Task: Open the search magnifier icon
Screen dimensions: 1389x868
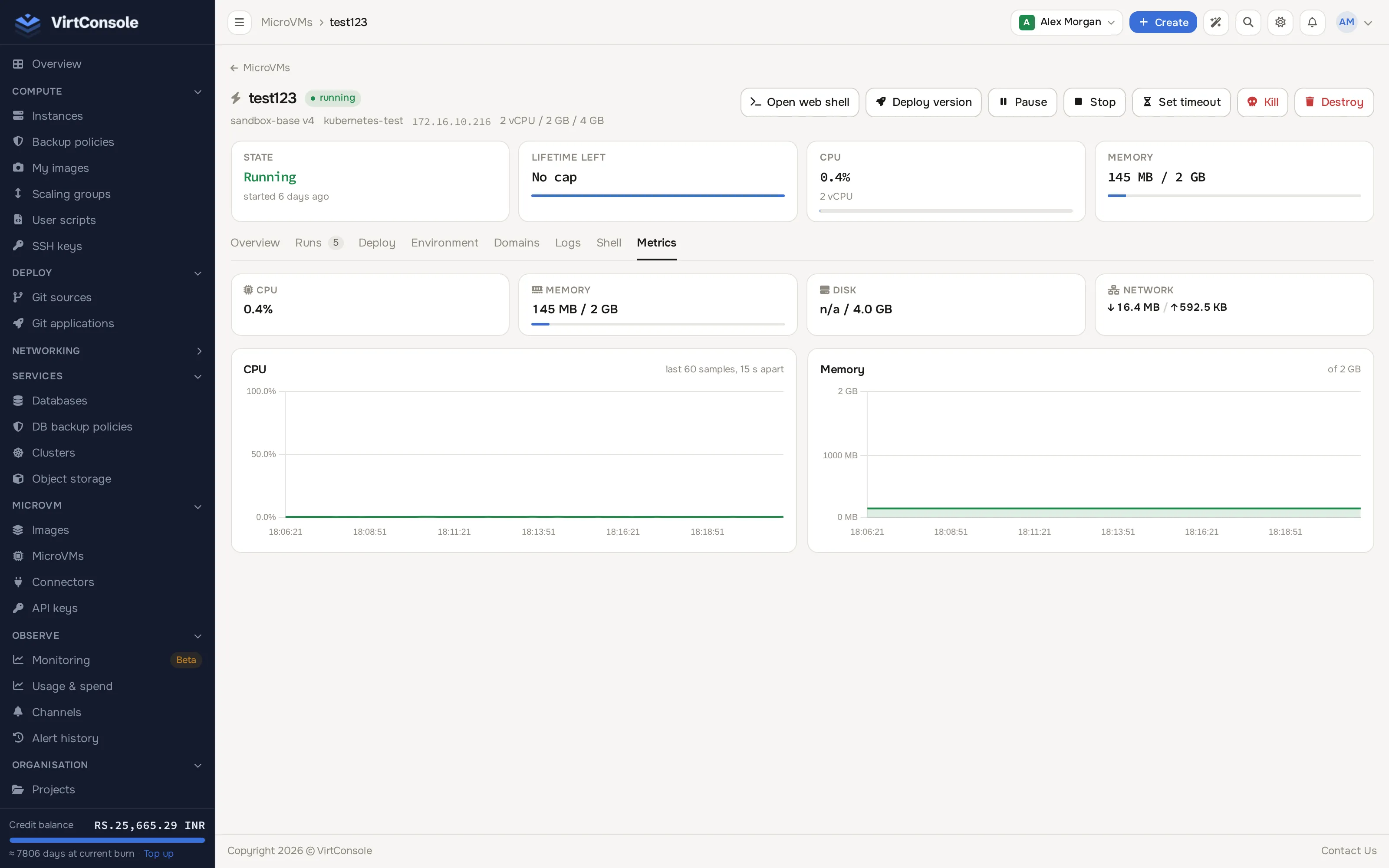Action: 1248,23
